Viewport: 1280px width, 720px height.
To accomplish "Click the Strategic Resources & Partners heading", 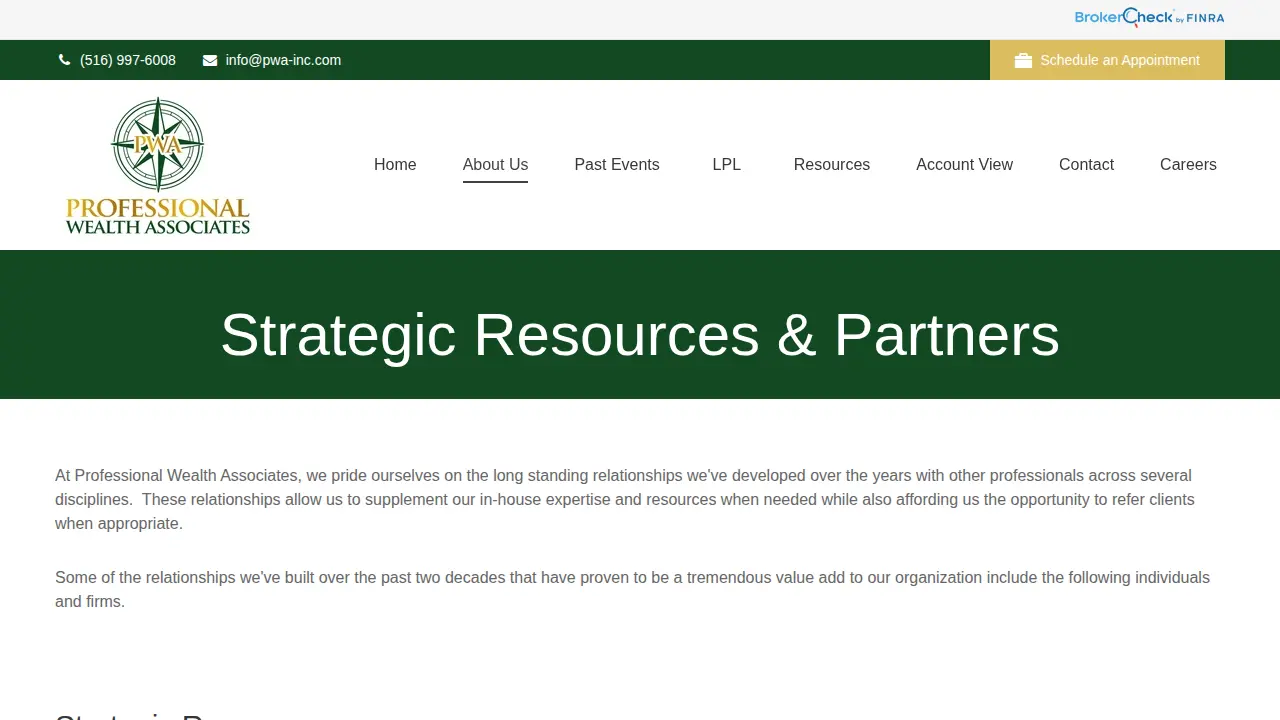I will pos(640,334).
